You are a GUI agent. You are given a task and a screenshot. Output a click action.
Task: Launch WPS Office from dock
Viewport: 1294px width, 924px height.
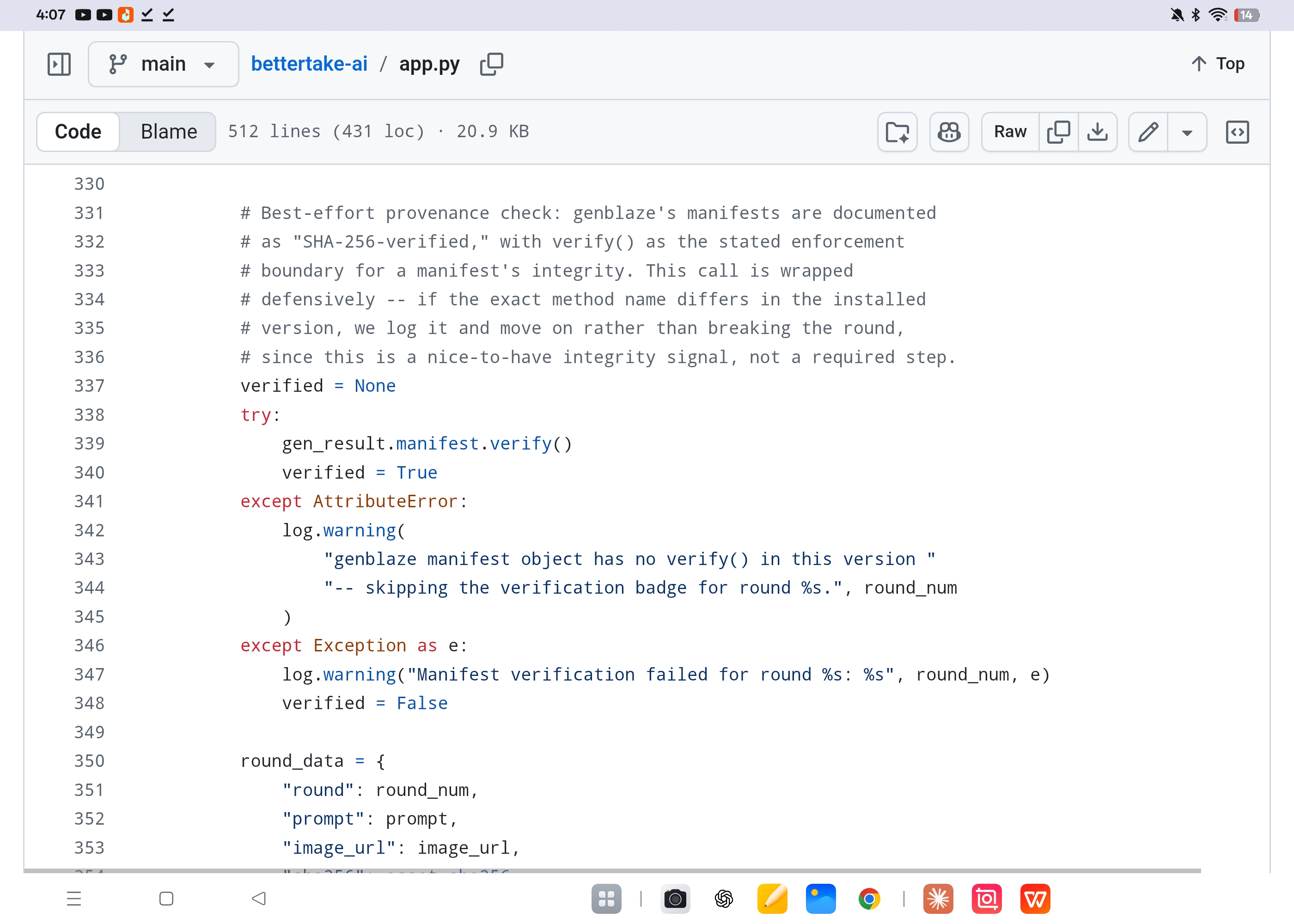click(x=1035, y=899)
